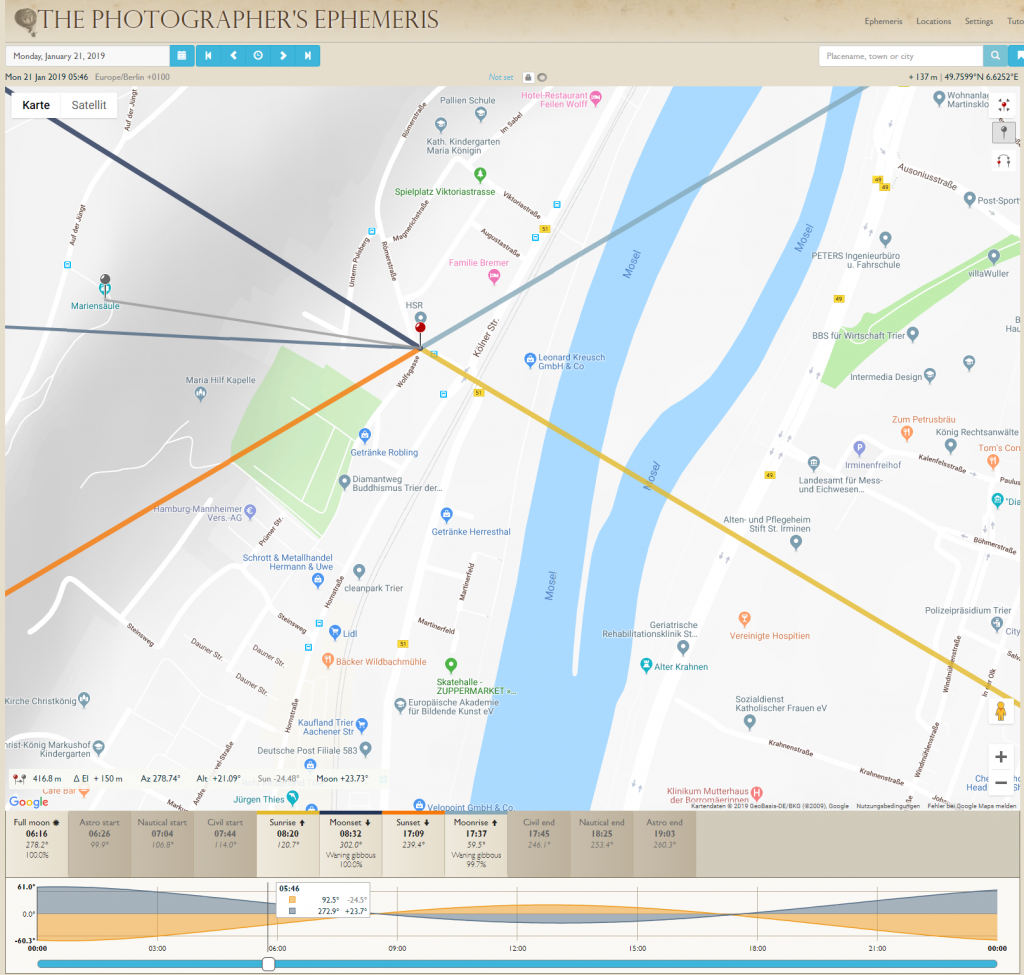This screenshot has height=975, width=1024.
Task: Select the Moonset 08:32 event
Action: 350,844
